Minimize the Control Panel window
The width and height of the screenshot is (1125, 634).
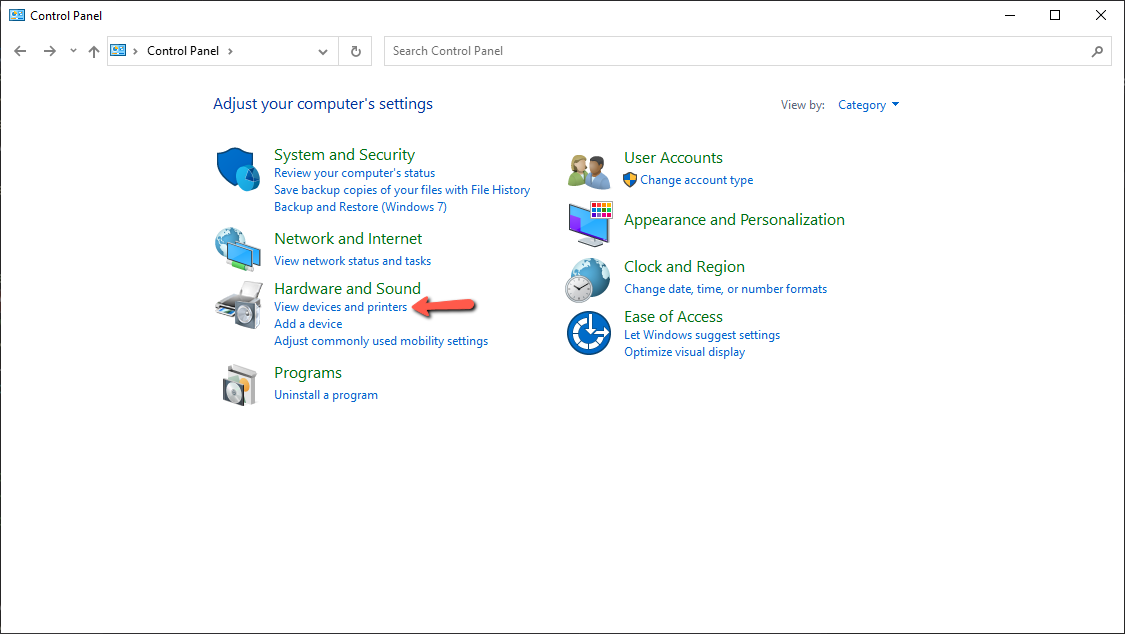tap(1010, 15)
